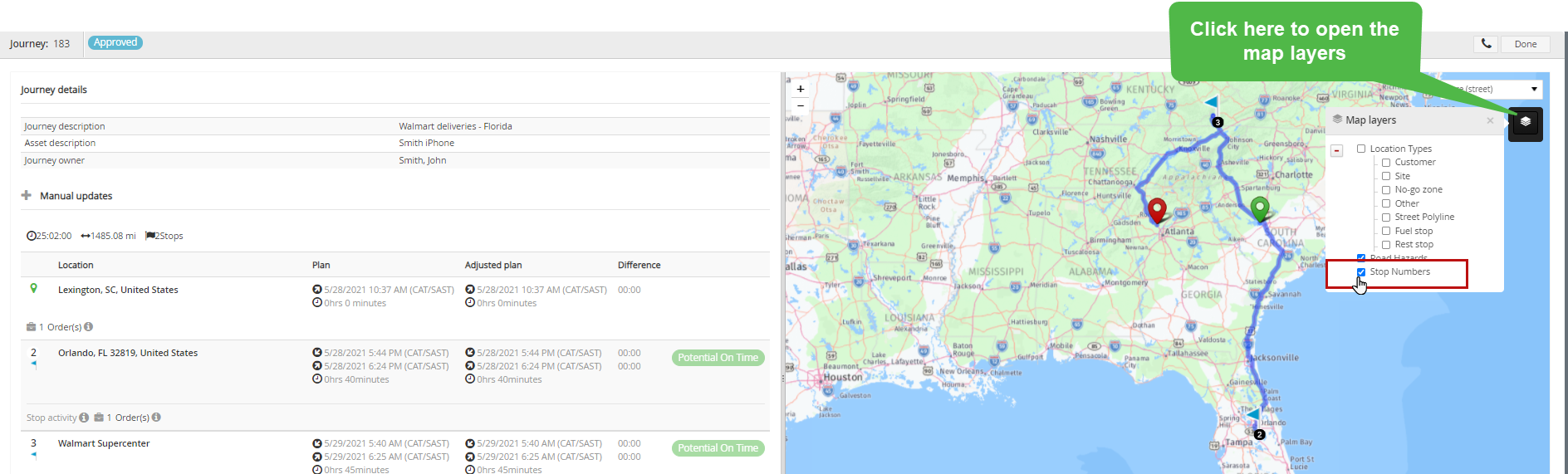The width and height of the screenshot is (1568, 474).
Task: Click the Location column header
Action: click(76, 265)
